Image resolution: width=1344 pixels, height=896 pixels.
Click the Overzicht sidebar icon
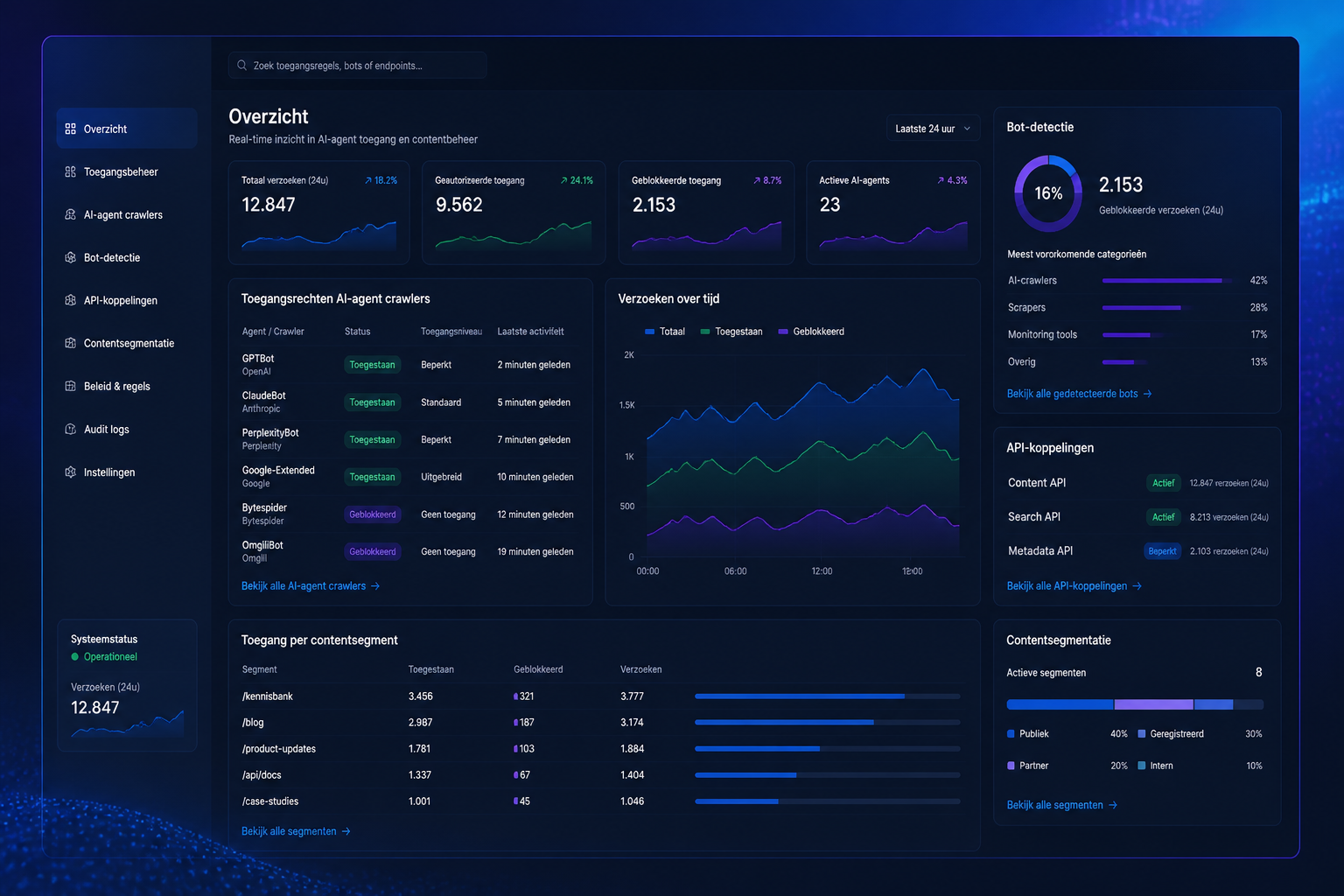pyautogui.click(x=70, y=129)
